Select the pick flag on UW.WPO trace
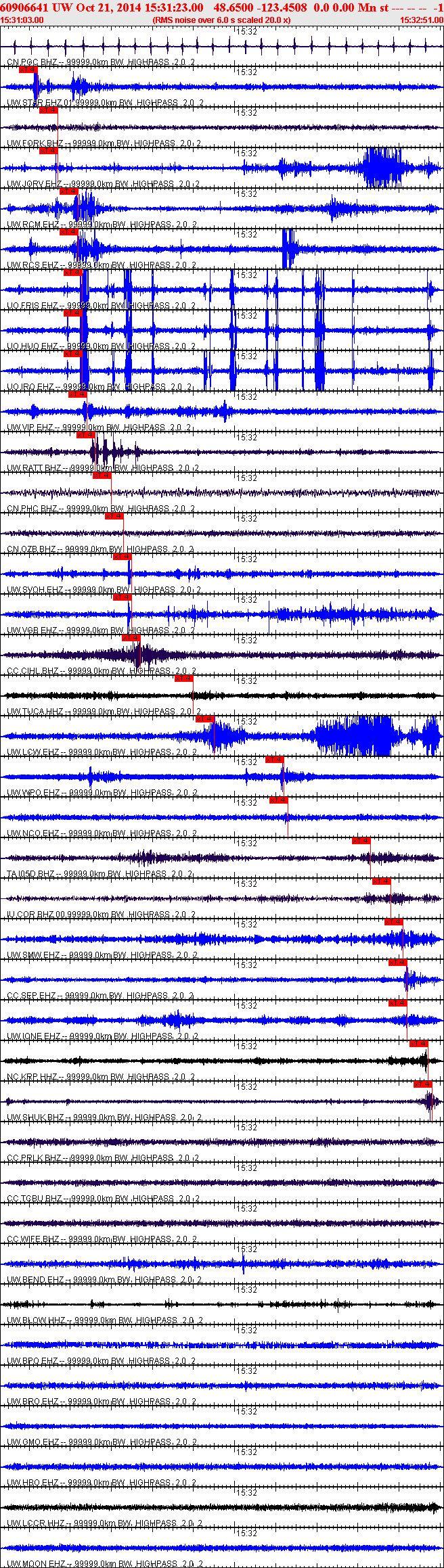The width and height of the screenshot is (444, 1568). coord(274,760)
